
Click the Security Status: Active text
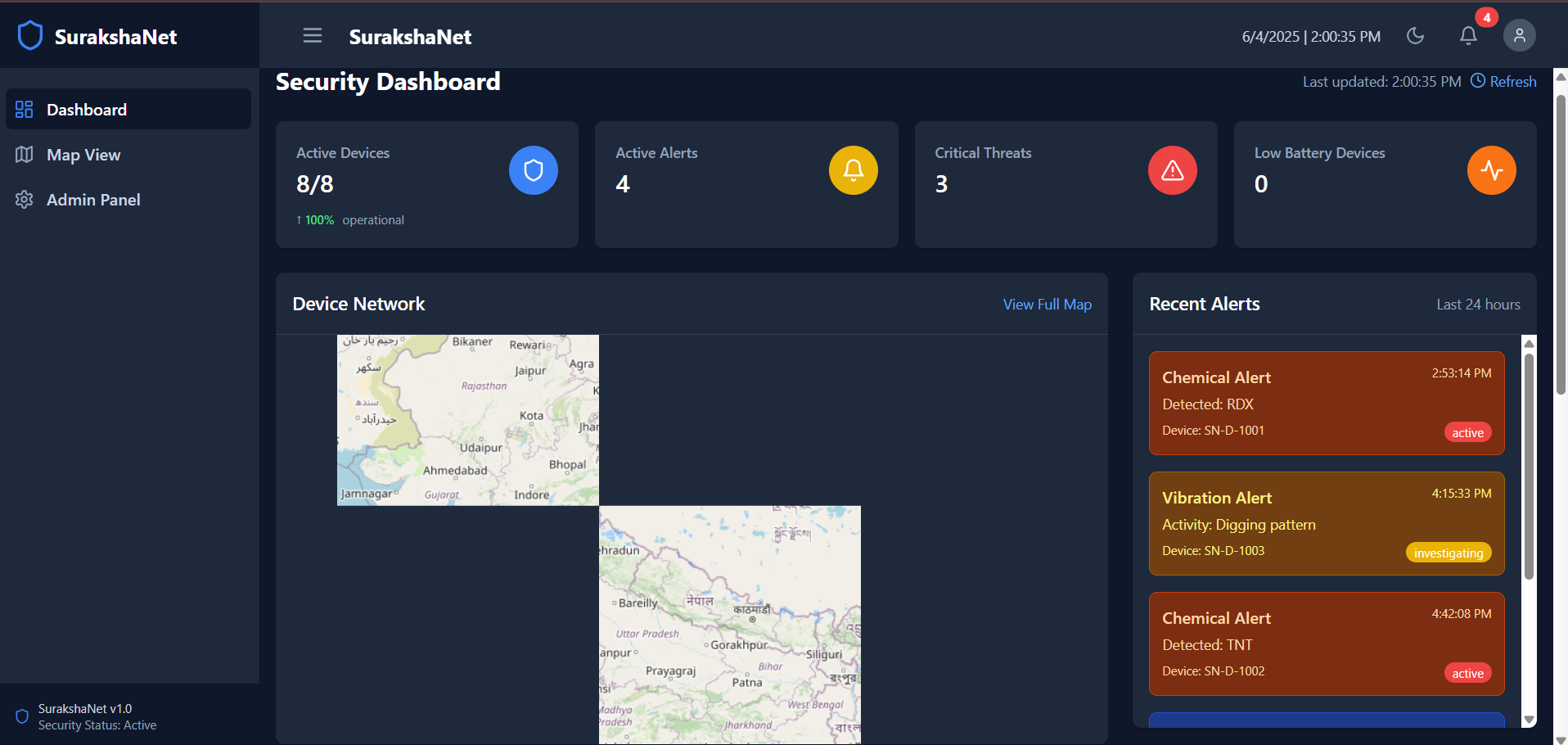click(x=97, y=725)
